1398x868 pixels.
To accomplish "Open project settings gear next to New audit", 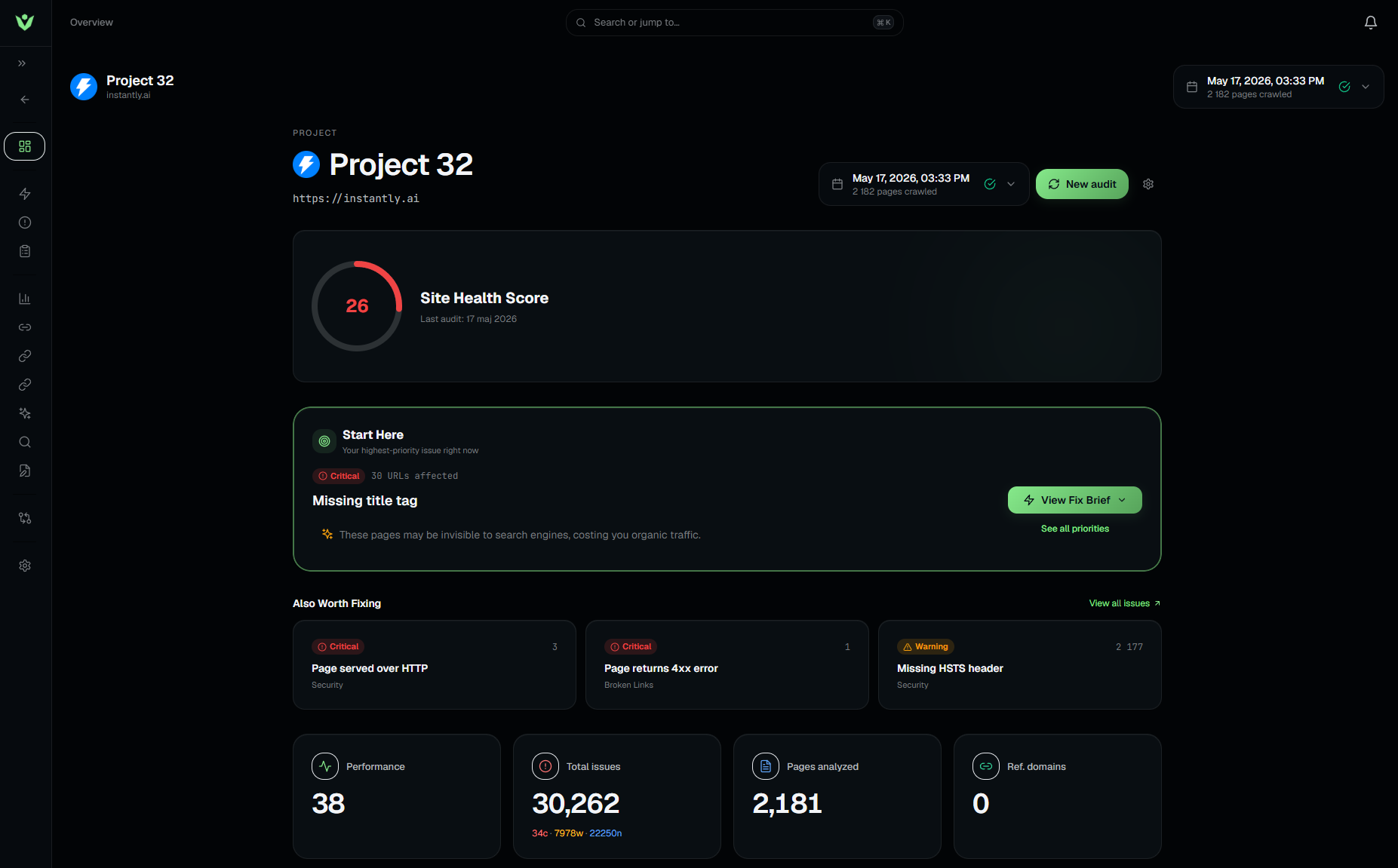I will point(1148,184).
